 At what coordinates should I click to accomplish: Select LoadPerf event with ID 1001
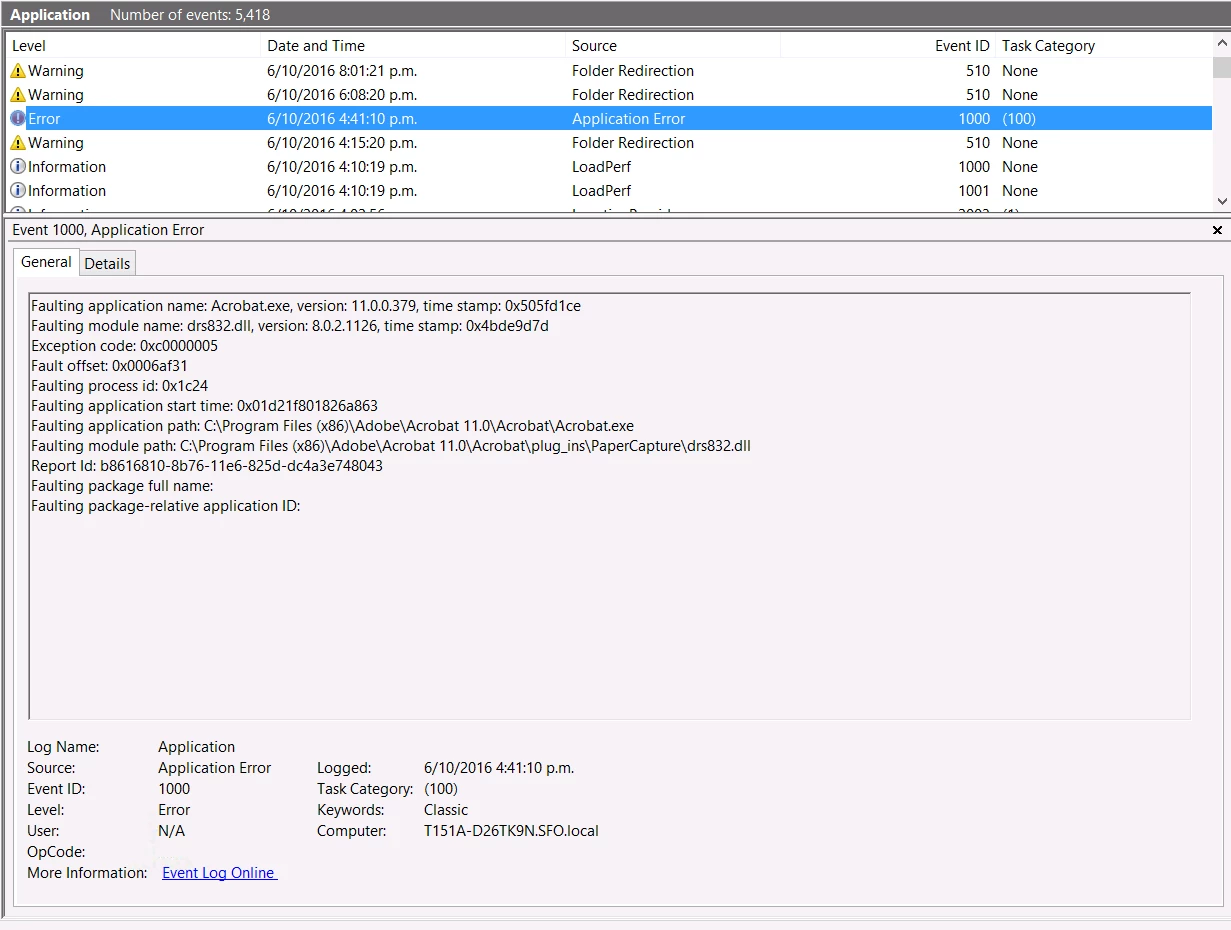click(609, 191)
